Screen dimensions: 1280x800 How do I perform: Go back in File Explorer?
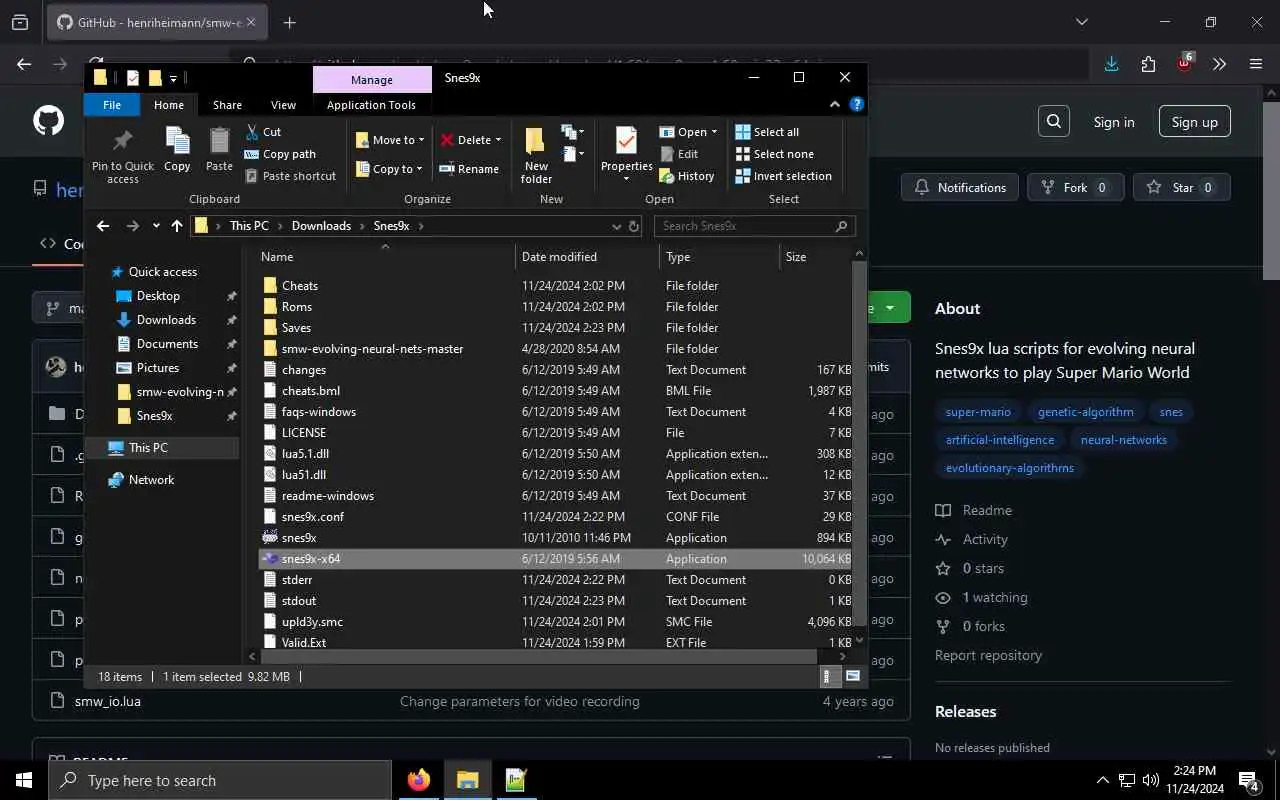pos(103,226)
